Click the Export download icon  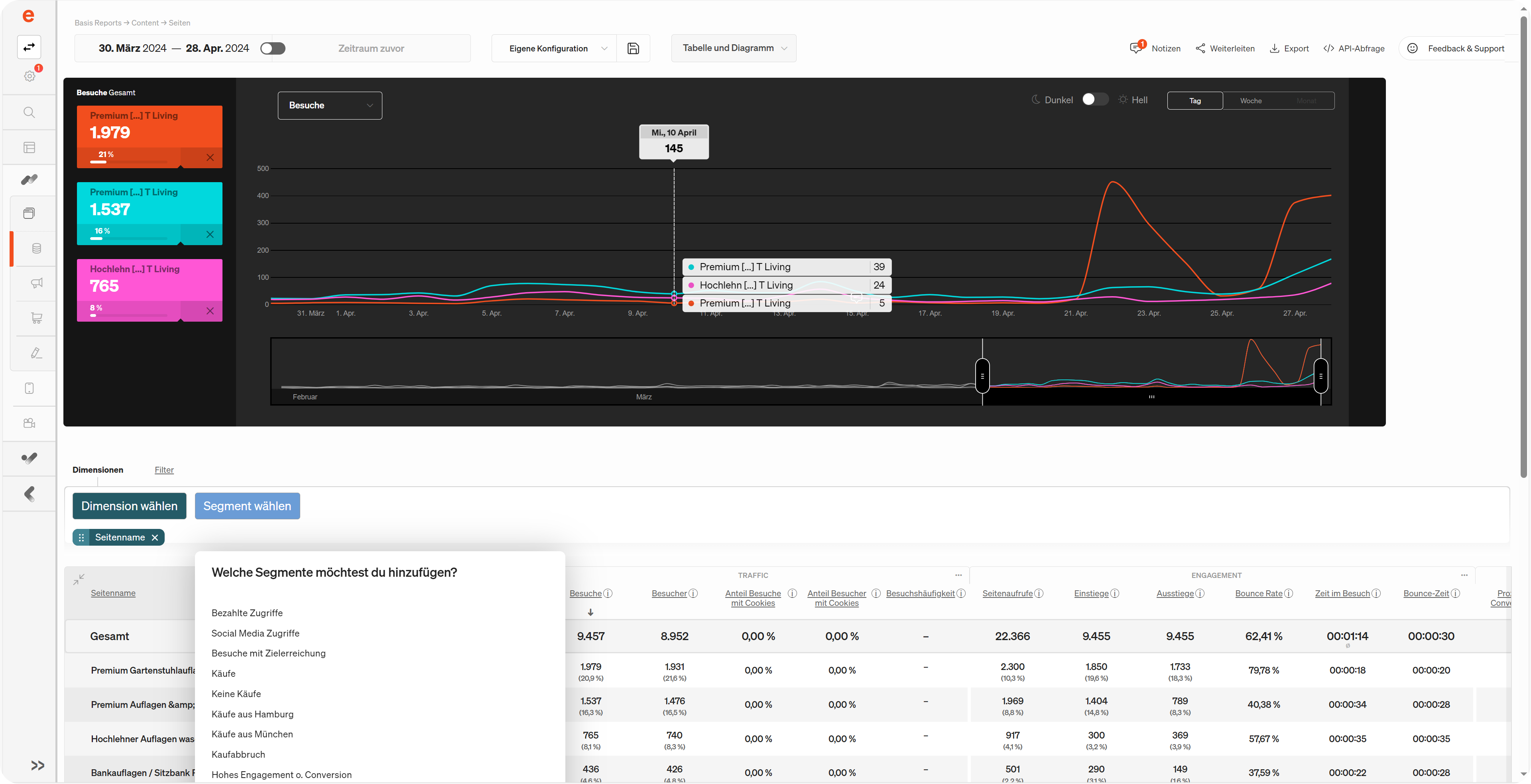[1274, 48]
